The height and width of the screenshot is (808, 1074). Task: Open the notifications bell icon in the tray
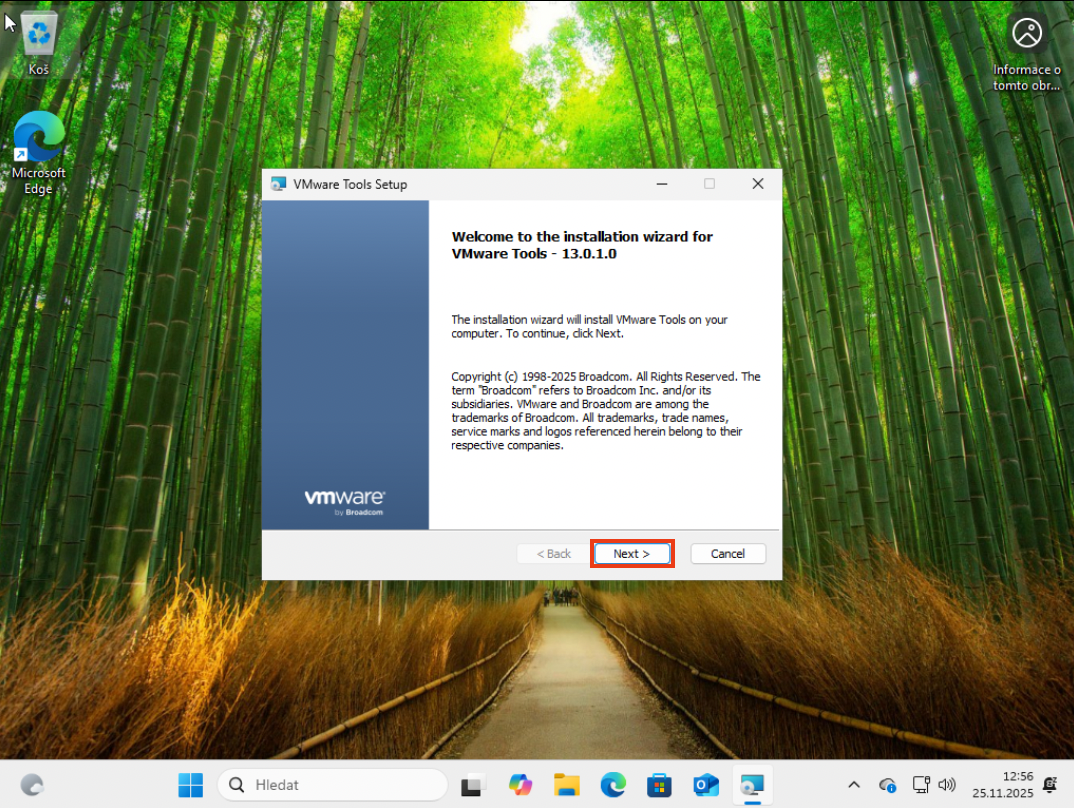(1049, 785)
